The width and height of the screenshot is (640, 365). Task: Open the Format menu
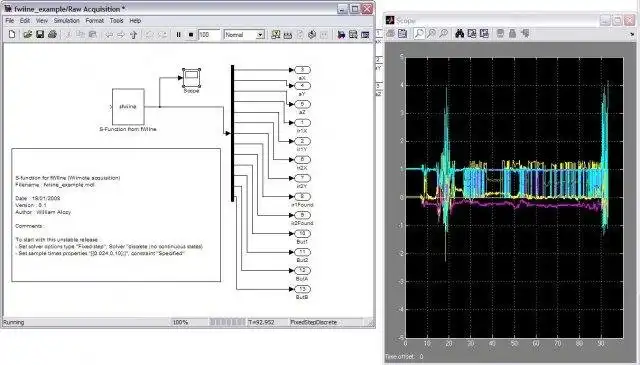click(94, 20)
